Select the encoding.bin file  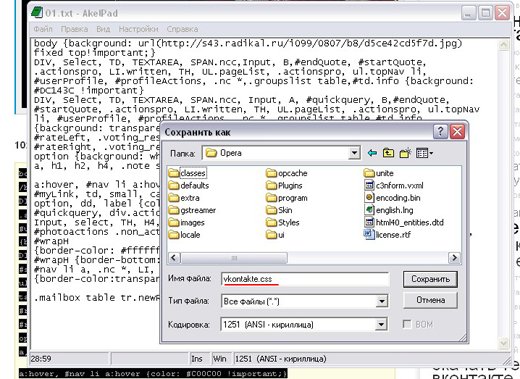point(392,198)
